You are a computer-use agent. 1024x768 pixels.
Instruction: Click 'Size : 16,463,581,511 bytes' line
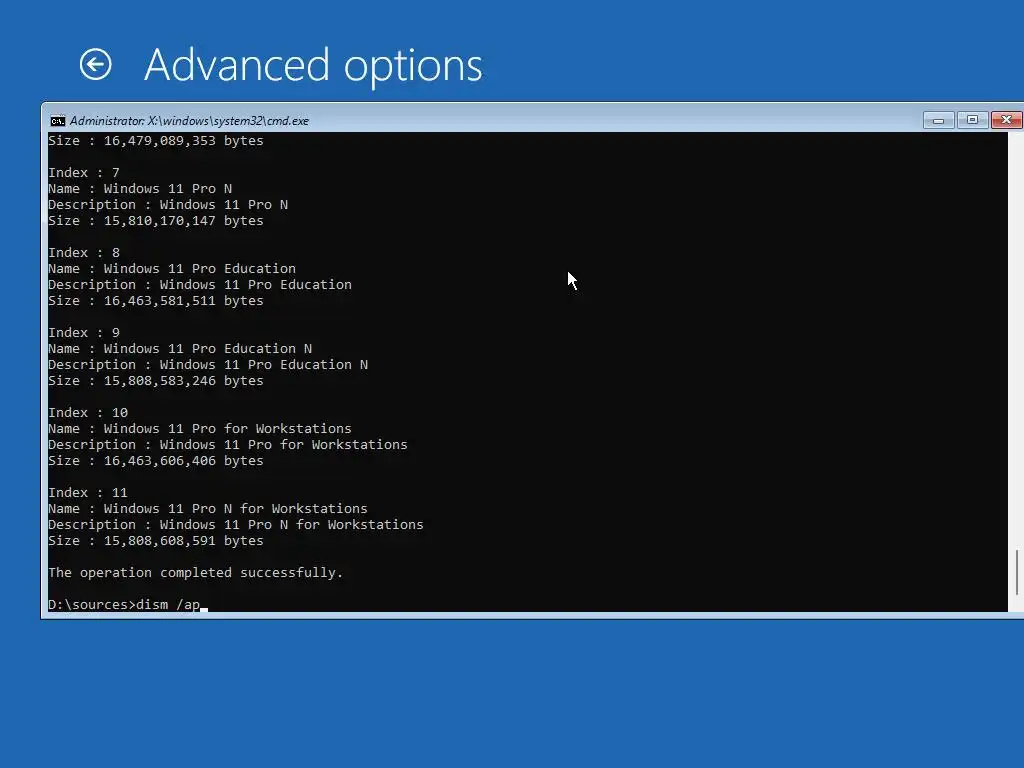[155, 300]
